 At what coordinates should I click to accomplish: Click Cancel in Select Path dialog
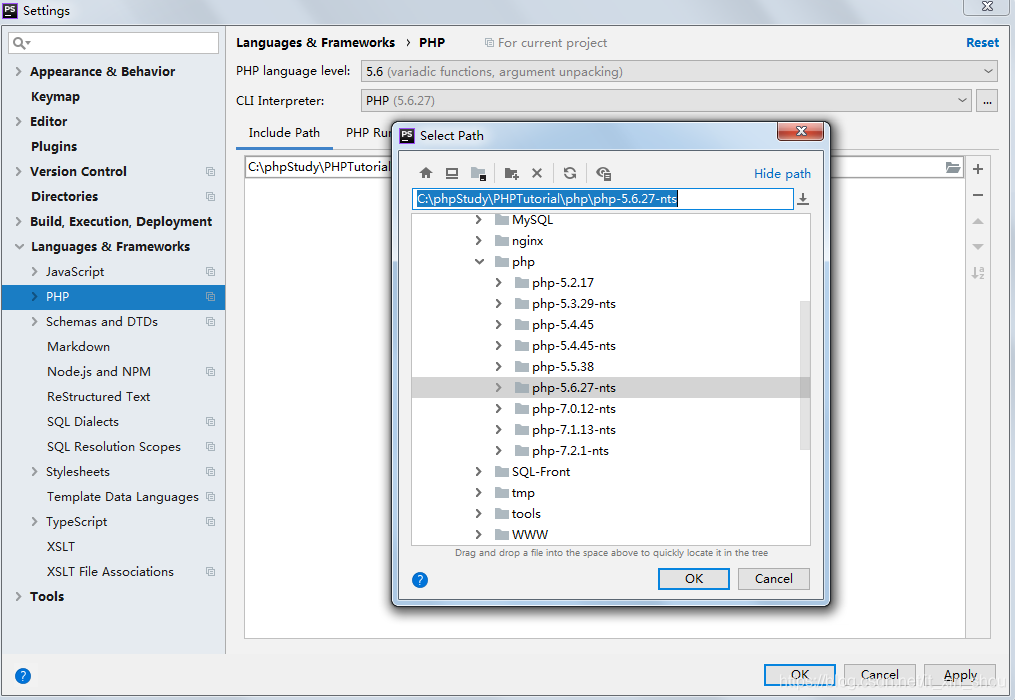point(774,579)
